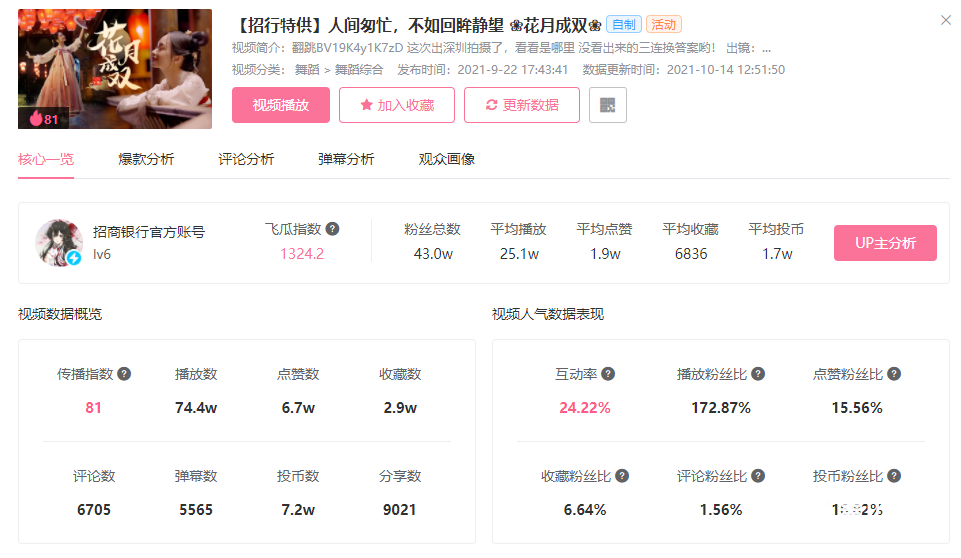
Task: Click the help icon next to 飞瓜指数
Action: click(x=332, y=229)
